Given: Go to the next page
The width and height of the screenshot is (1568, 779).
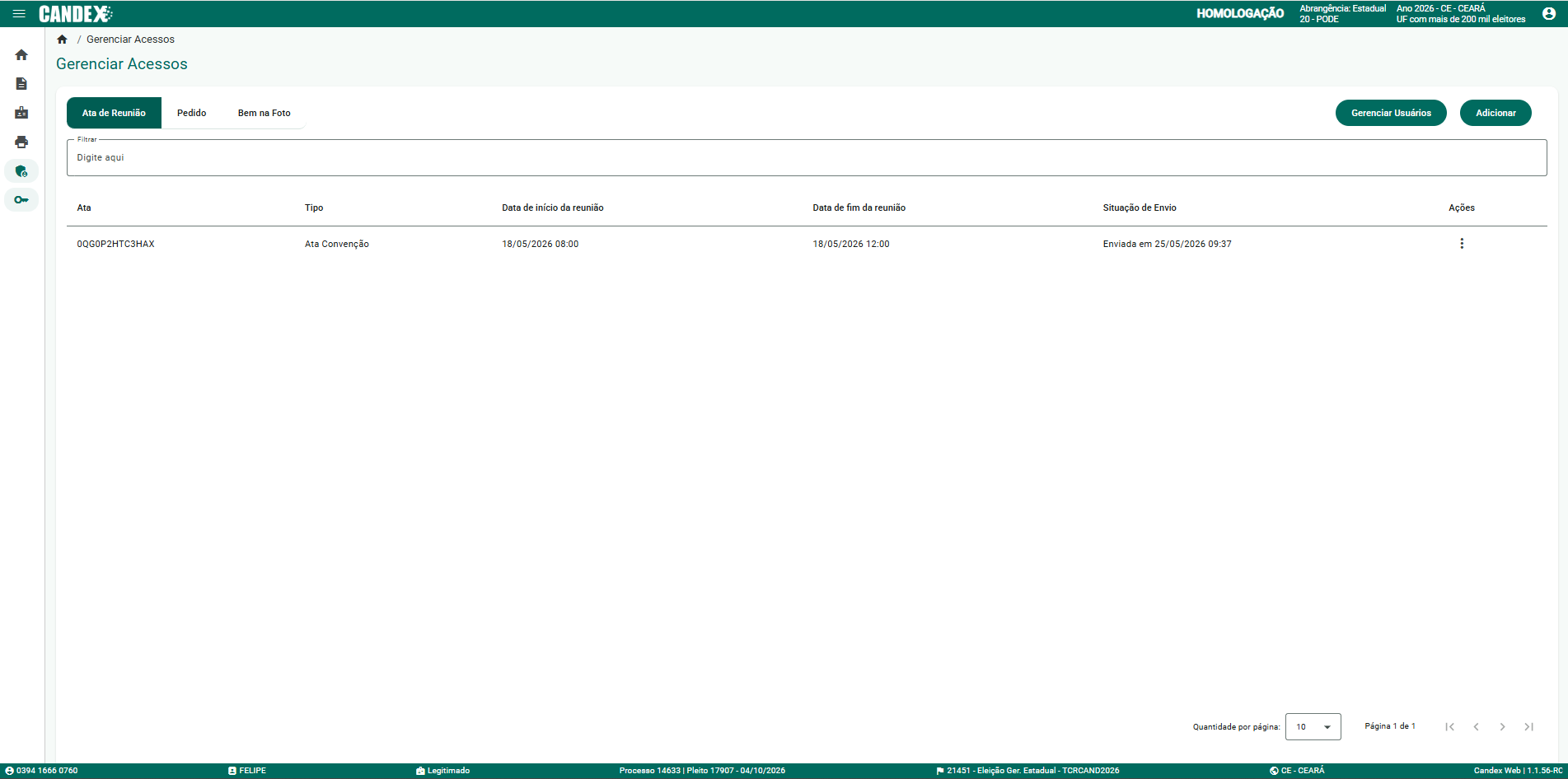Looking at the screenshot, I should (x=1502, y=726).
